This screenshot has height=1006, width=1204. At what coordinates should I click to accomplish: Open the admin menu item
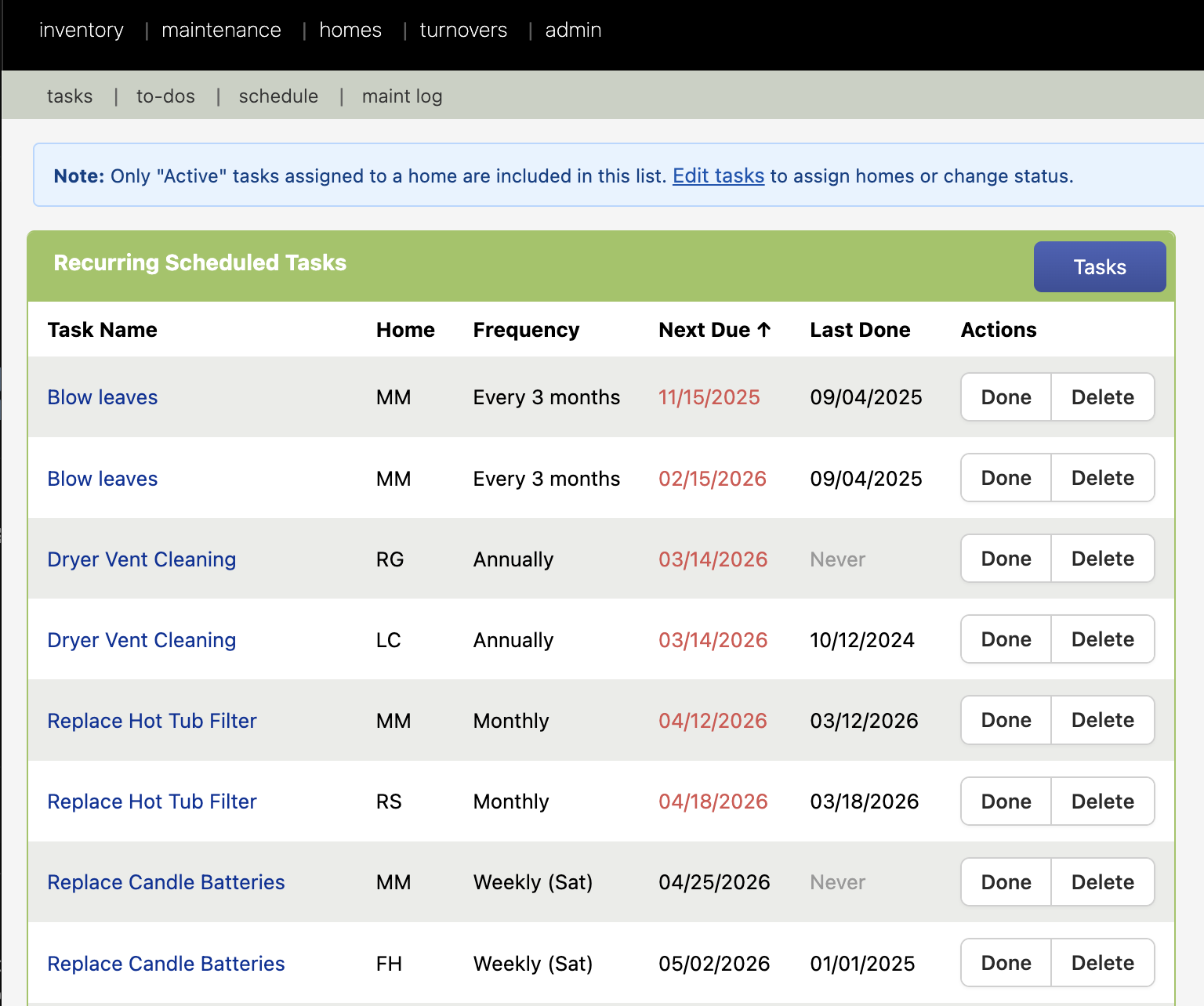click(573, 30)
